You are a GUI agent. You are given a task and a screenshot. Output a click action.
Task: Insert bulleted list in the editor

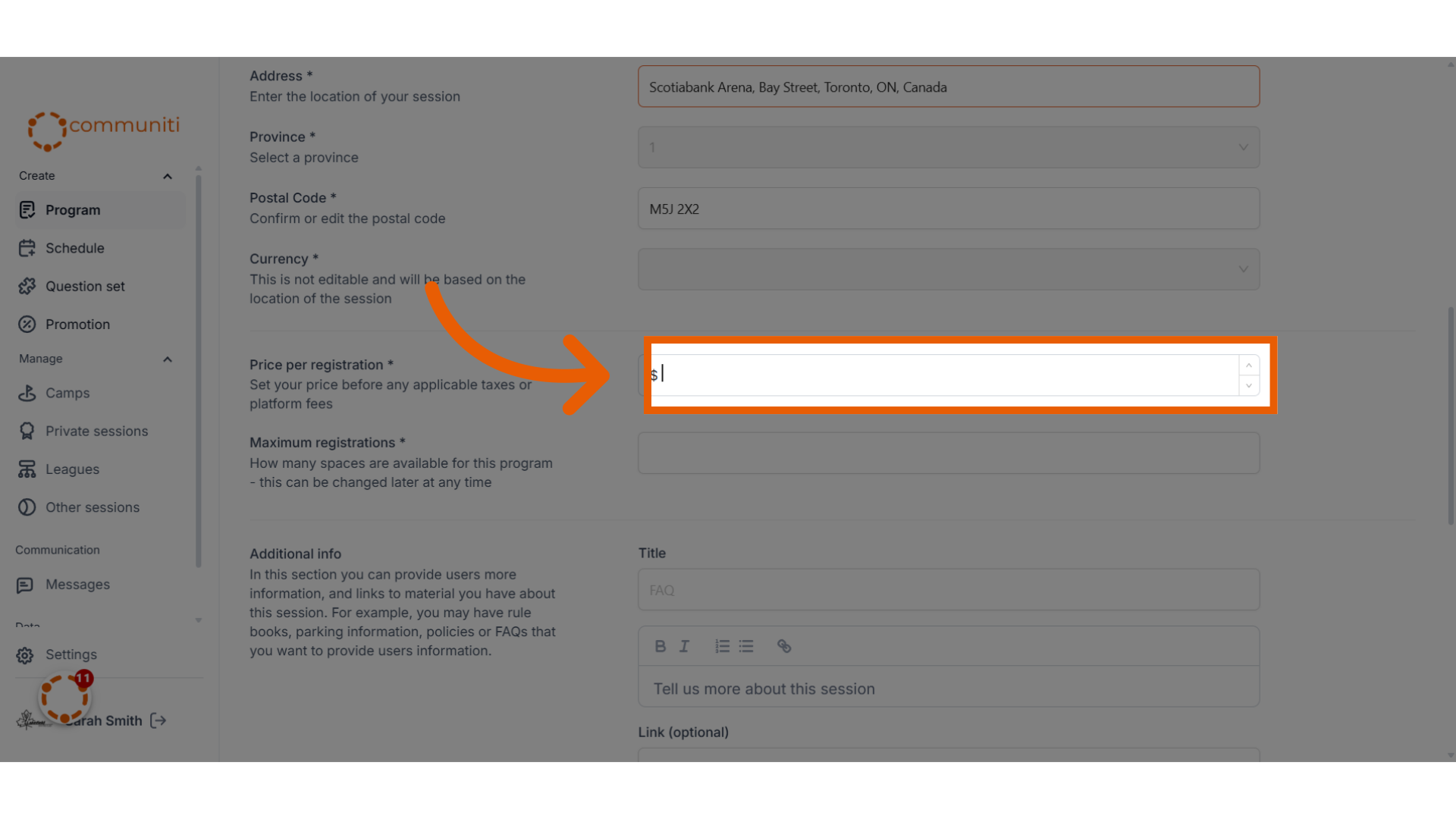tap(746, 646)
